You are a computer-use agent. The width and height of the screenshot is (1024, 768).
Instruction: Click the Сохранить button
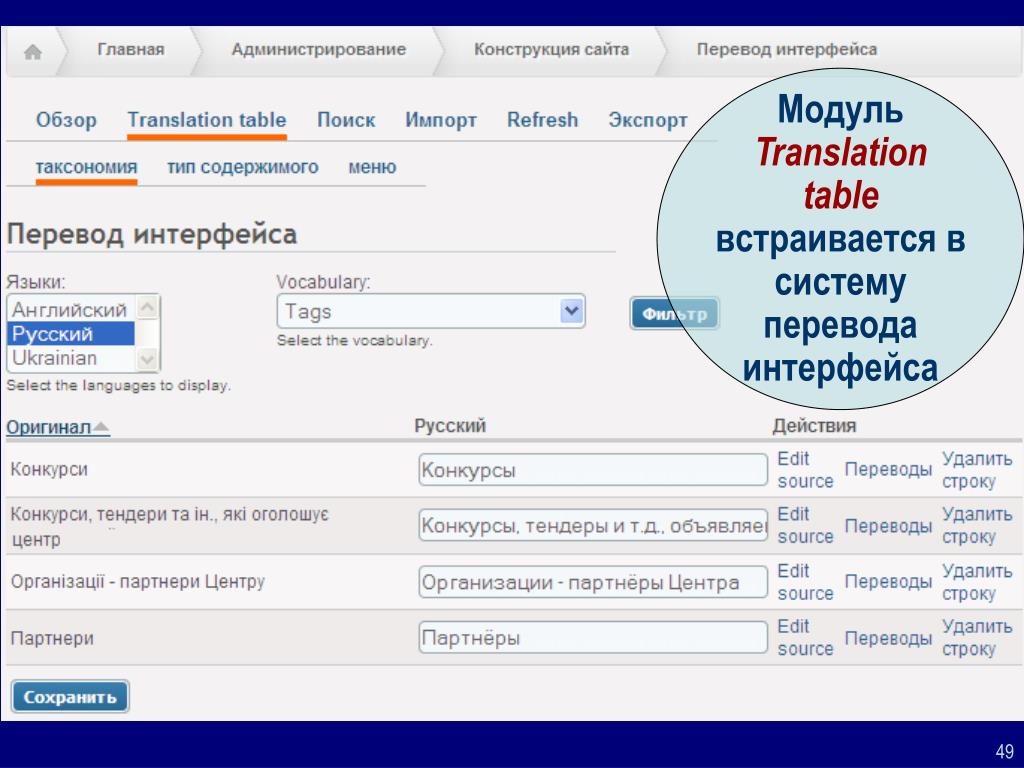[70, 697]
